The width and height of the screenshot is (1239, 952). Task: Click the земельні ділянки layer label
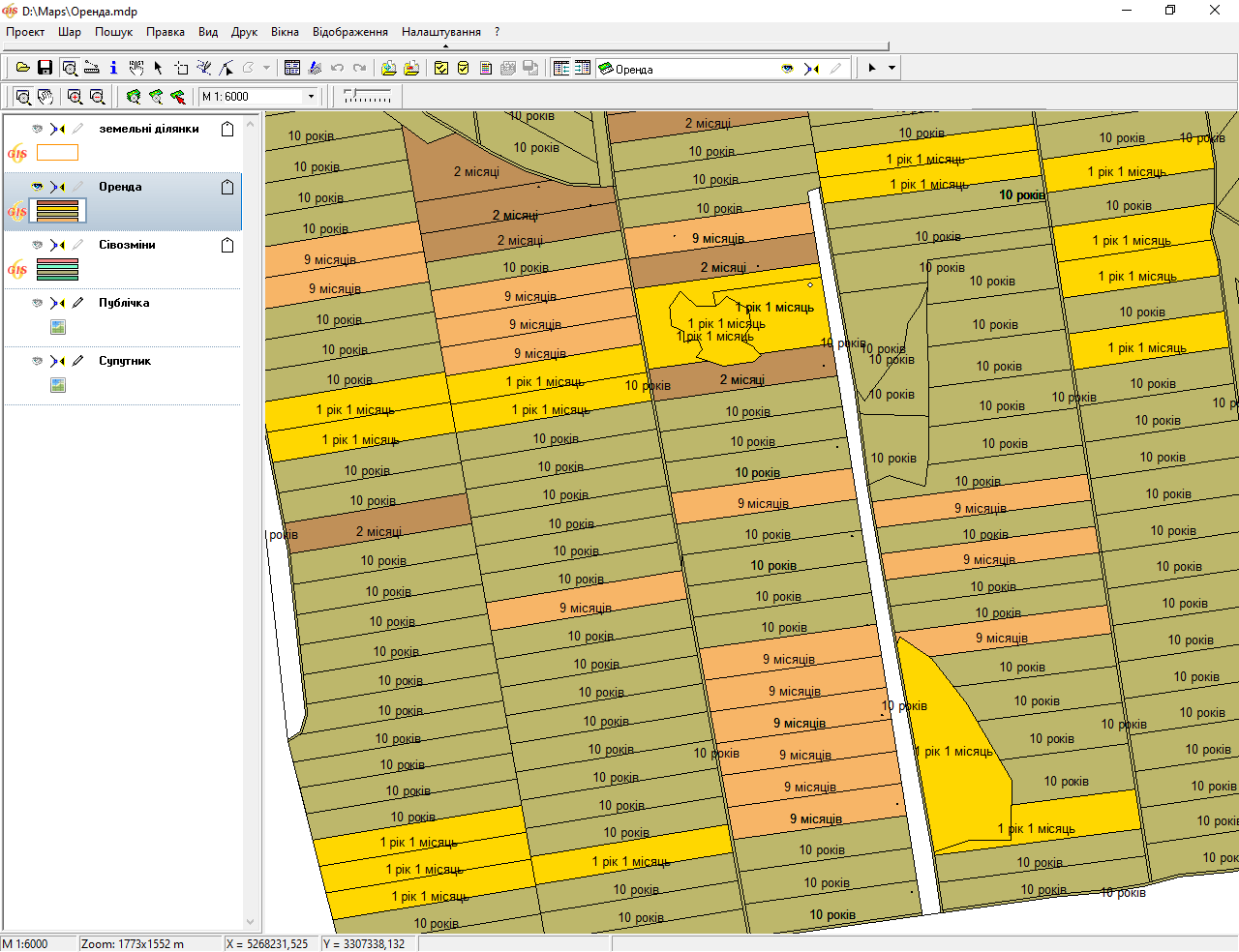(149, 129)
